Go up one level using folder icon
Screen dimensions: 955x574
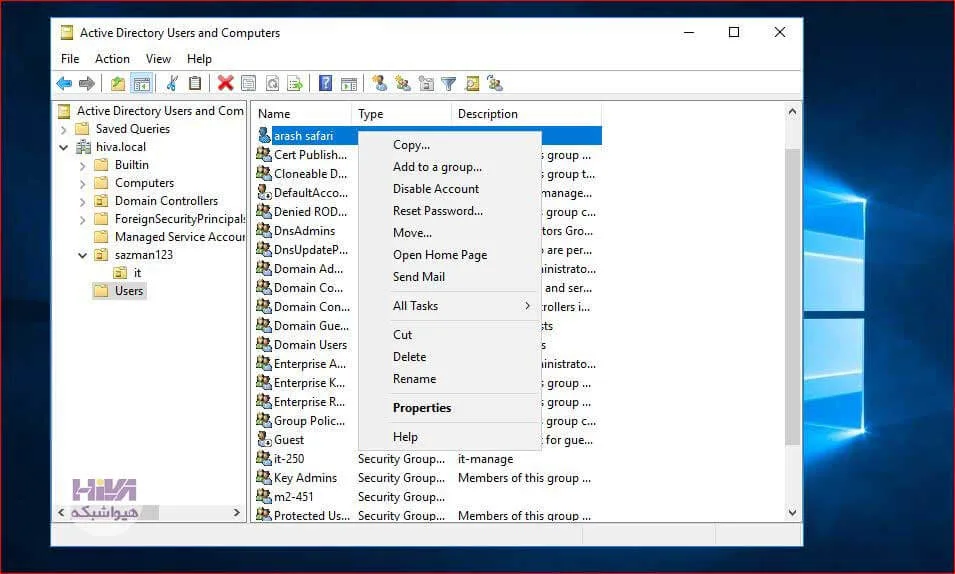(x=118, y=83)
